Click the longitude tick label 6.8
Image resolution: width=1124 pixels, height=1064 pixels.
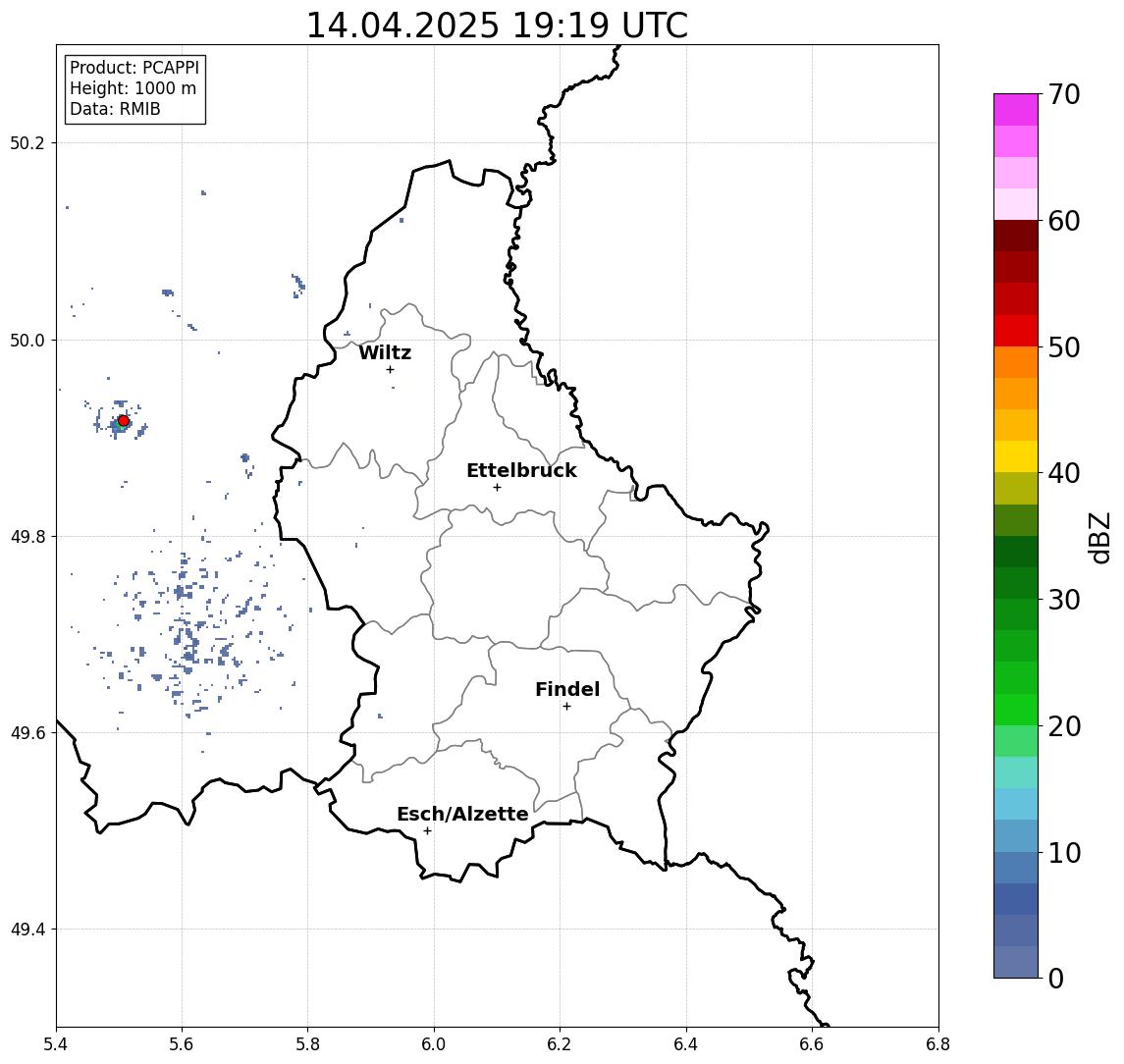click(x=937, y=1044)
